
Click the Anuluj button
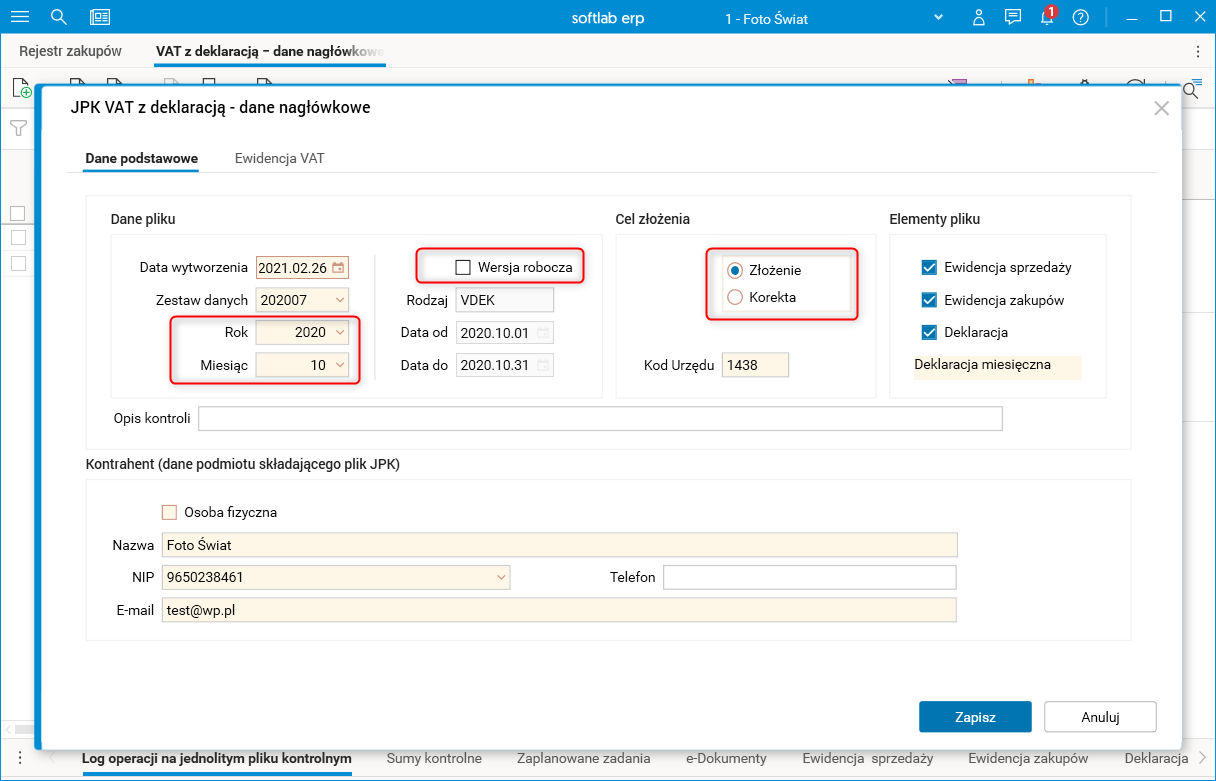point(1100,717)
